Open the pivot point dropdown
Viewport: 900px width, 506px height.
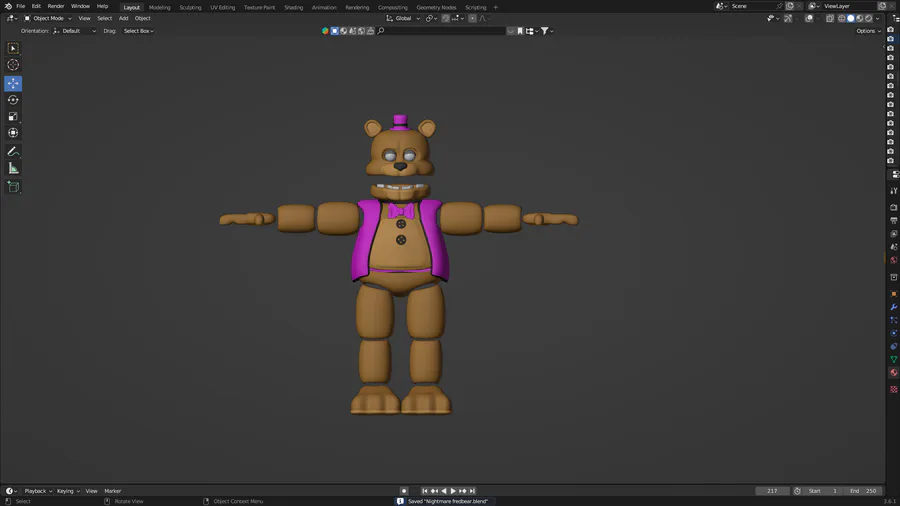click(x=432, y=18)
